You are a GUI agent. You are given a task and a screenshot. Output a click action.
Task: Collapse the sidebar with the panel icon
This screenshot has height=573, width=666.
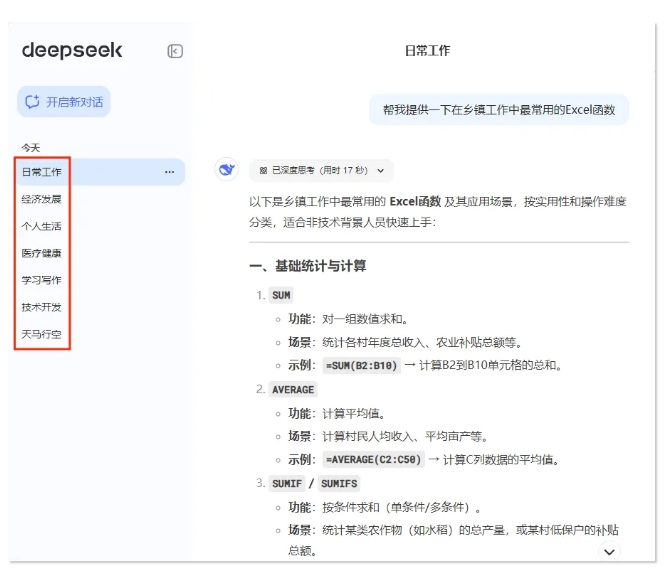[x=175, y=51]
